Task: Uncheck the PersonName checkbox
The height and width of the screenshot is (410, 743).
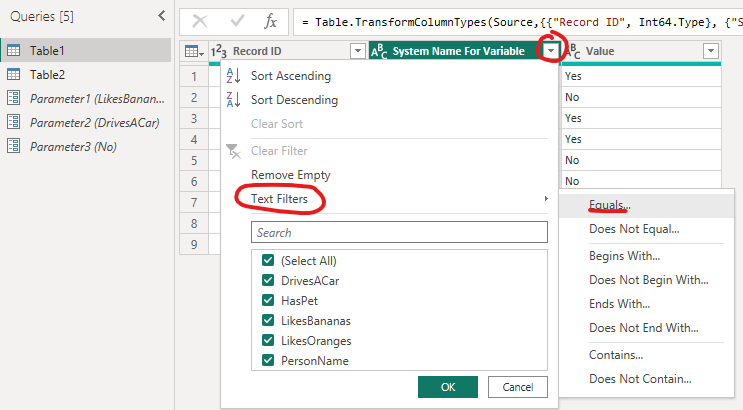Action: click(x=268, y=360)
